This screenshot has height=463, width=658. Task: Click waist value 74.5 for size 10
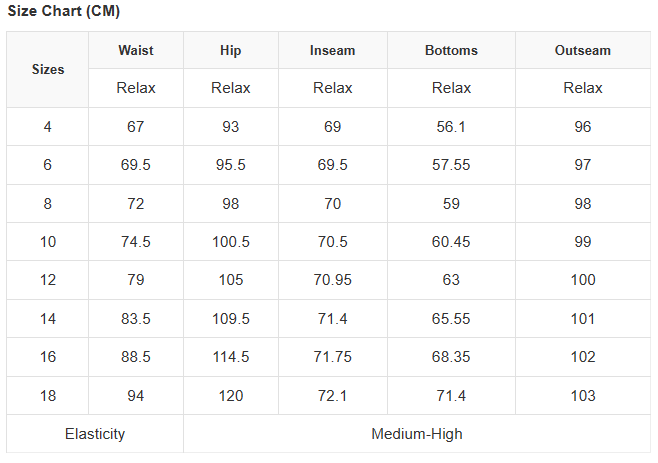[x=136, y=242]
